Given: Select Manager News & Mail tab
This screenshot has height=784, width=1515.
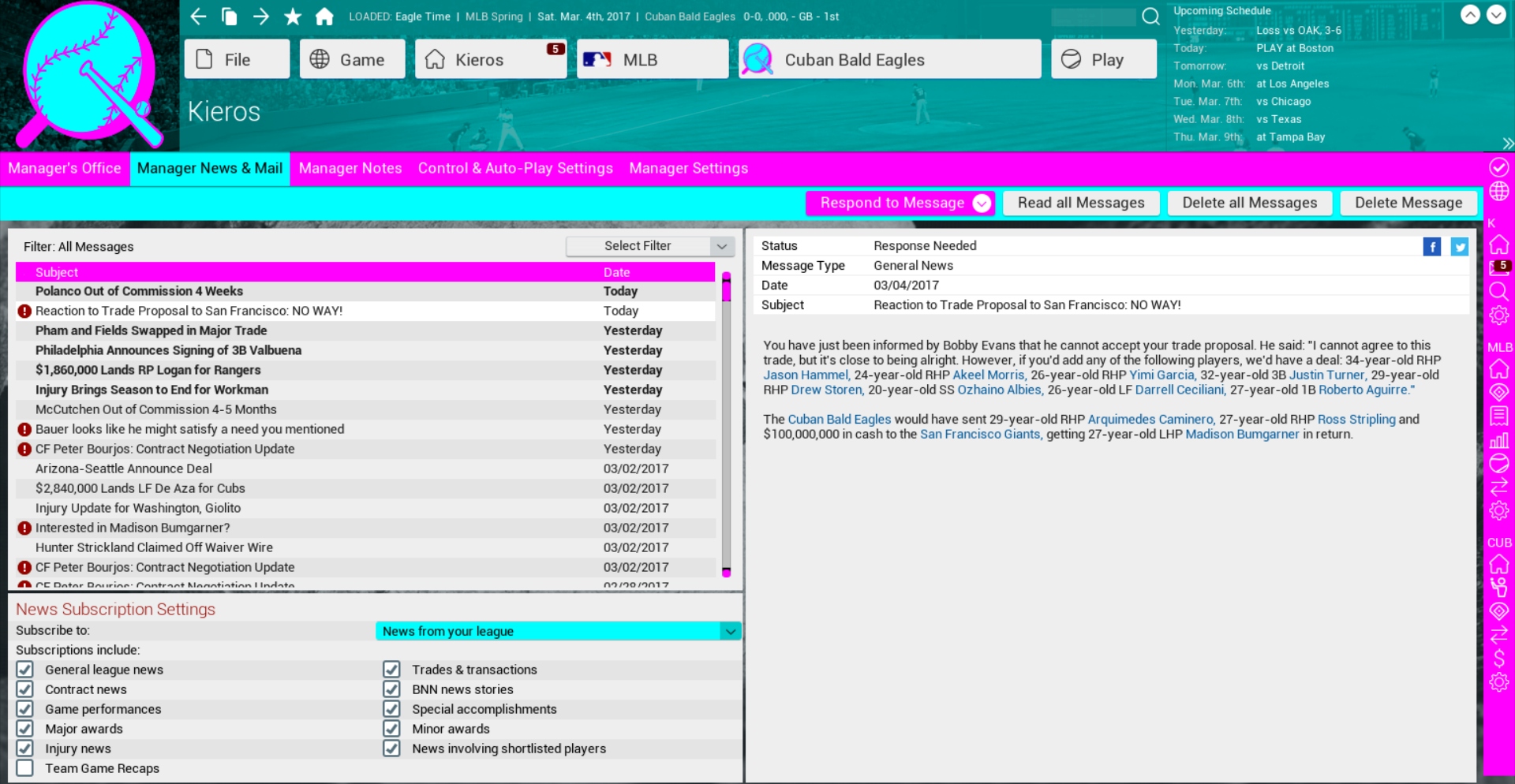Looking at the screenshot, I should point(210,168).
